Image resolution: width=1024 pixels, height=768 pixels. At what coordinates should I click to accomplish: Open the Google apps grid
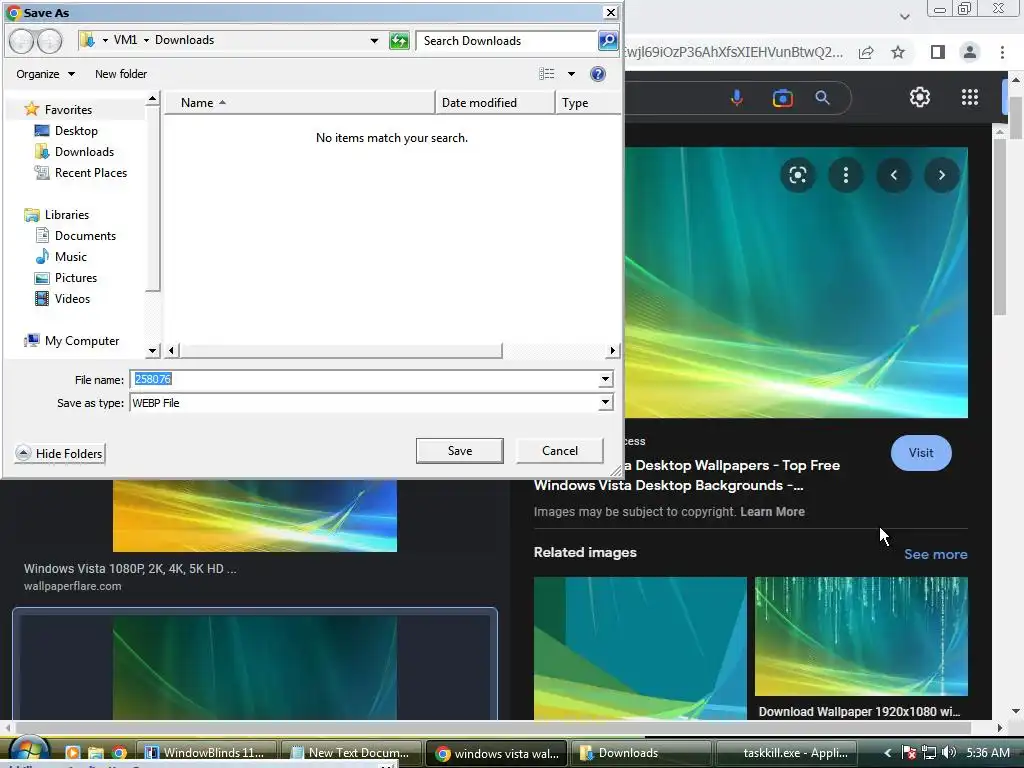point(970,97)
